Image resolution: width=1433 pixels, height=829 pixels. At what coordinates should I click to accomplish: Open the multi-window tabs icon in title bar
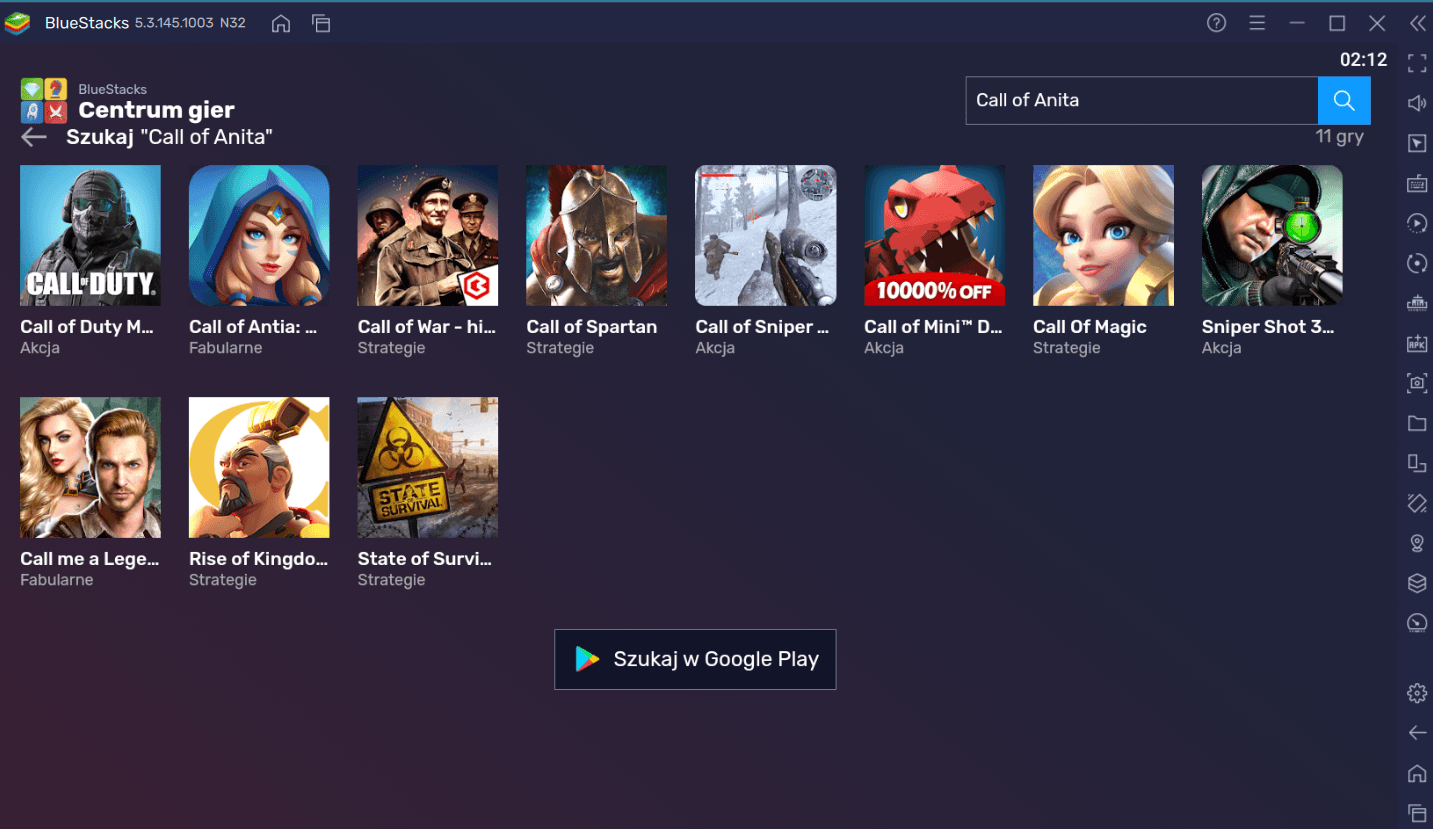tap(321, 23)
